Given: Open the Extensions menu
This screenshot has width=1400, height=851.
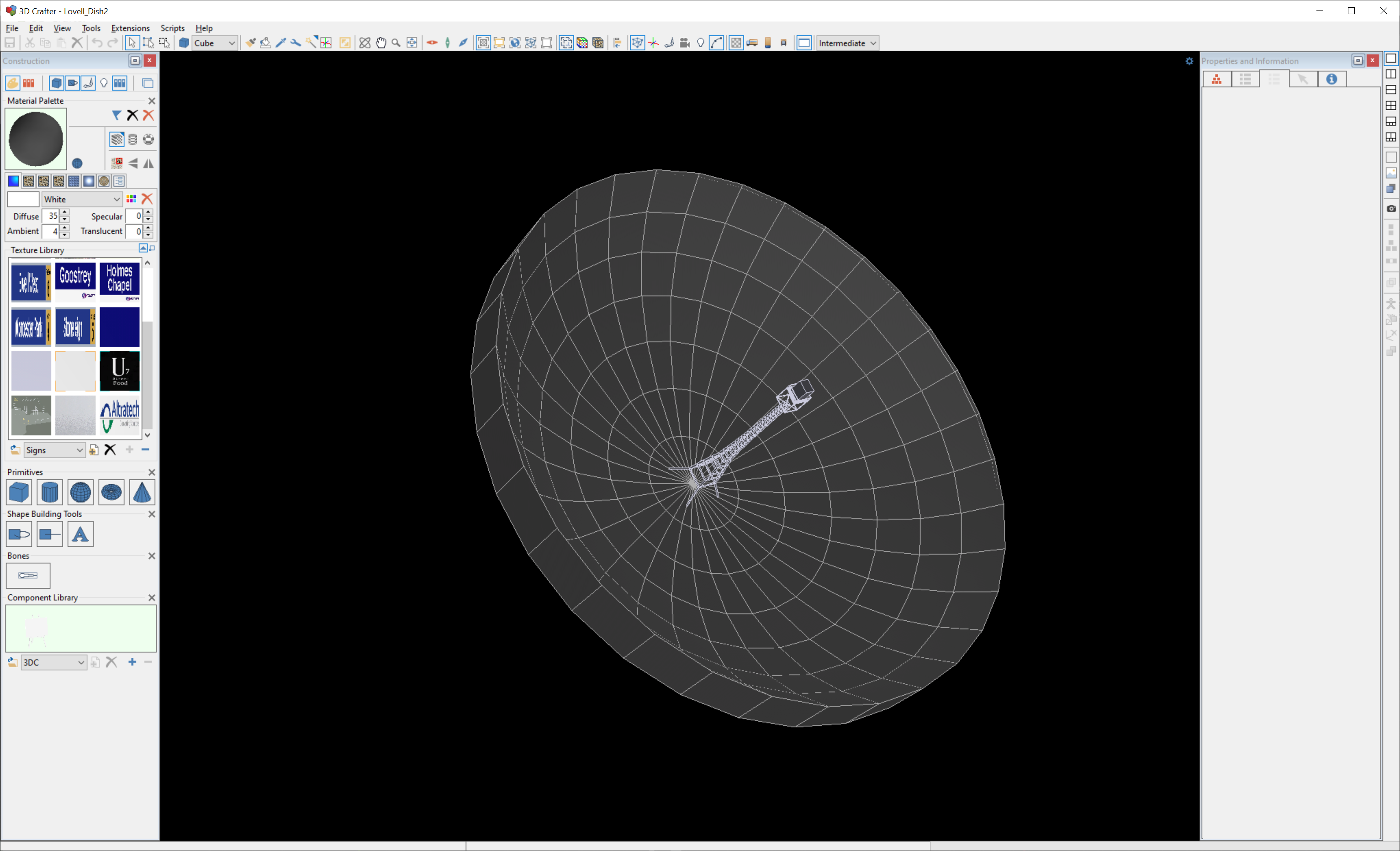Looking at the screenshot, I should (130, 28).
